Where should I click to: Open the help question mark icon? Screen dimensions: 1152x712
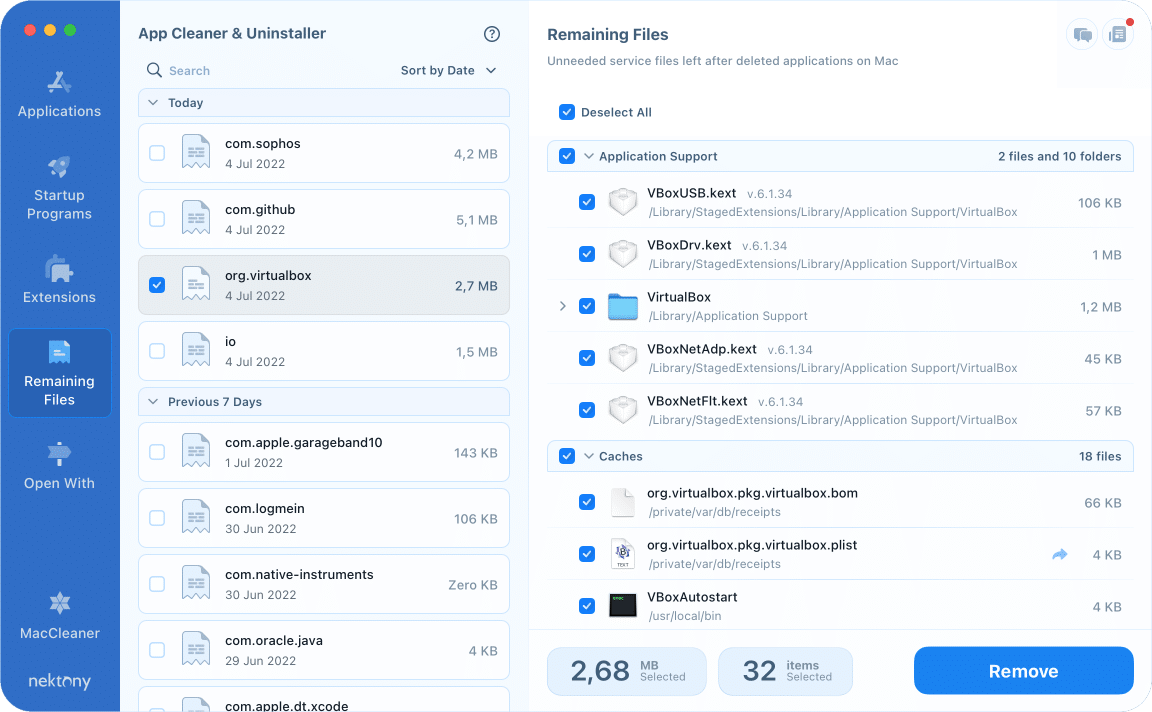(492, 34)
